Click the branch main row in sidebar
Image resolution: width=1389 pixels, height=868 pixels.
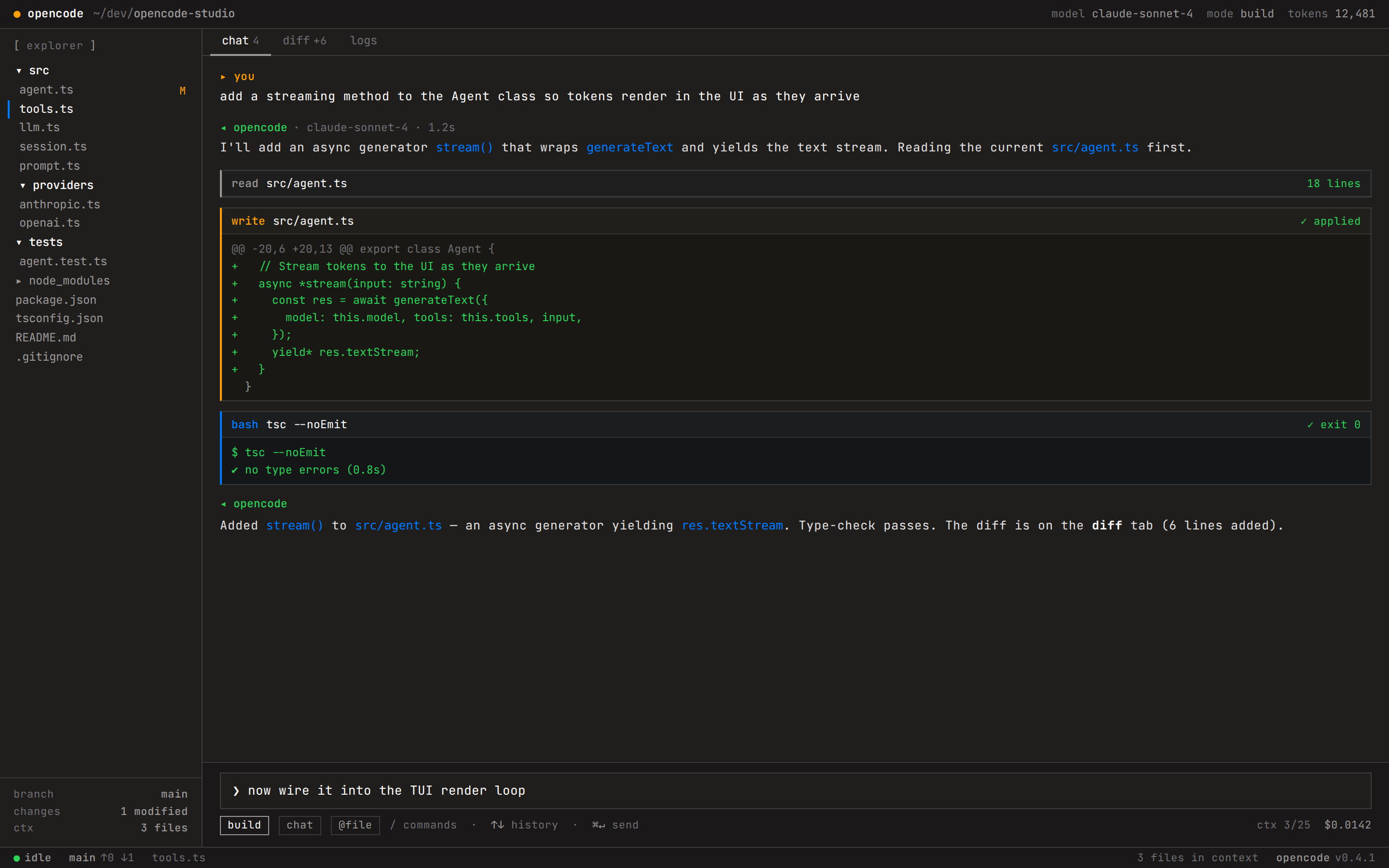(100, 795)
